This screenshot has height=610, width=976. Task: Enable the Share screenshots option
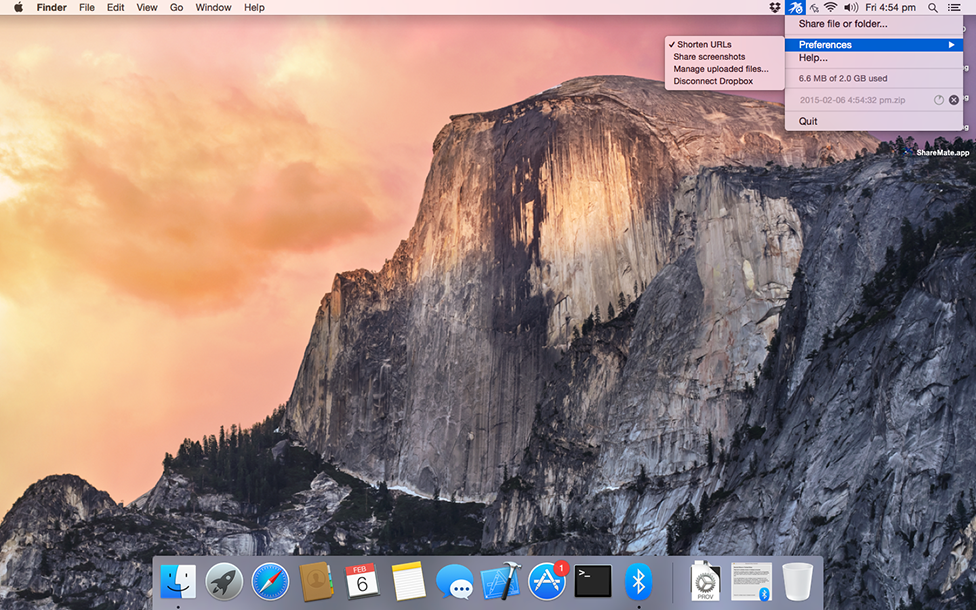click(724, 57)
